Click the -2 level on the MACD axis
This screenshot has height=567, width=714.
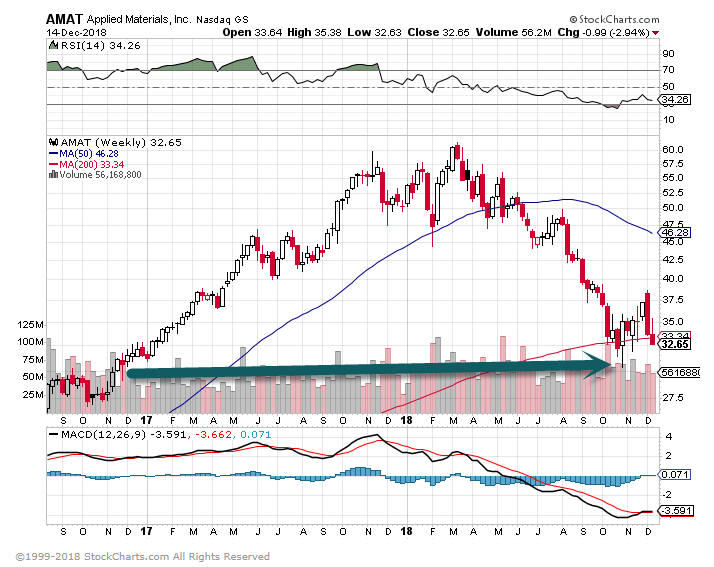667,495
